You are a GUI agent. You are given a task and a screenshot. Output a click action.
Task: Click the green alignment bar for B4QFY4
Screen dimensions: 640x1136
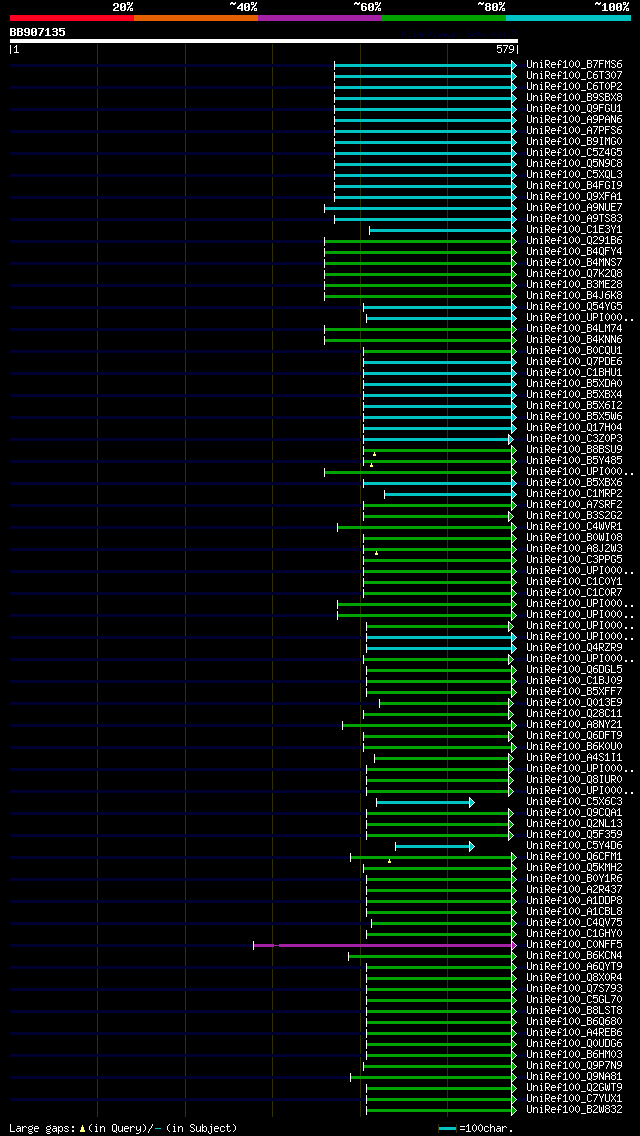tap(420, 252)
